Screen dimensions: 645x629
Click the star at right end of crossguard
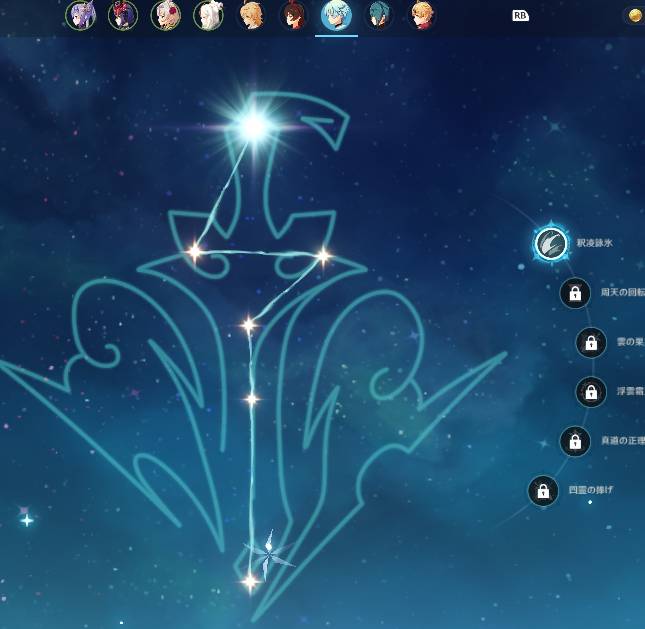323,256
